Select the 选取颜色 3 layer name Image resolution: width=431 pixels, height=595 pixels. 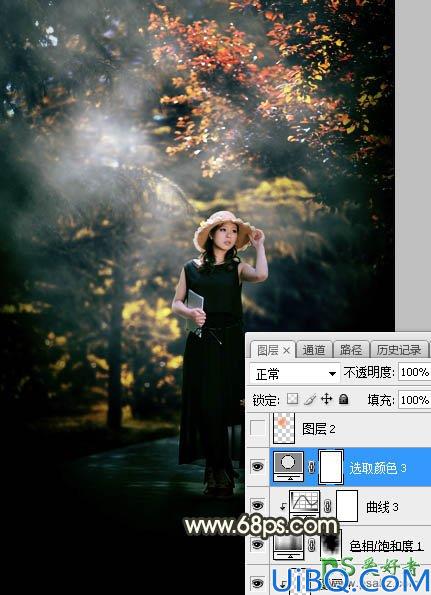[378, 468]
